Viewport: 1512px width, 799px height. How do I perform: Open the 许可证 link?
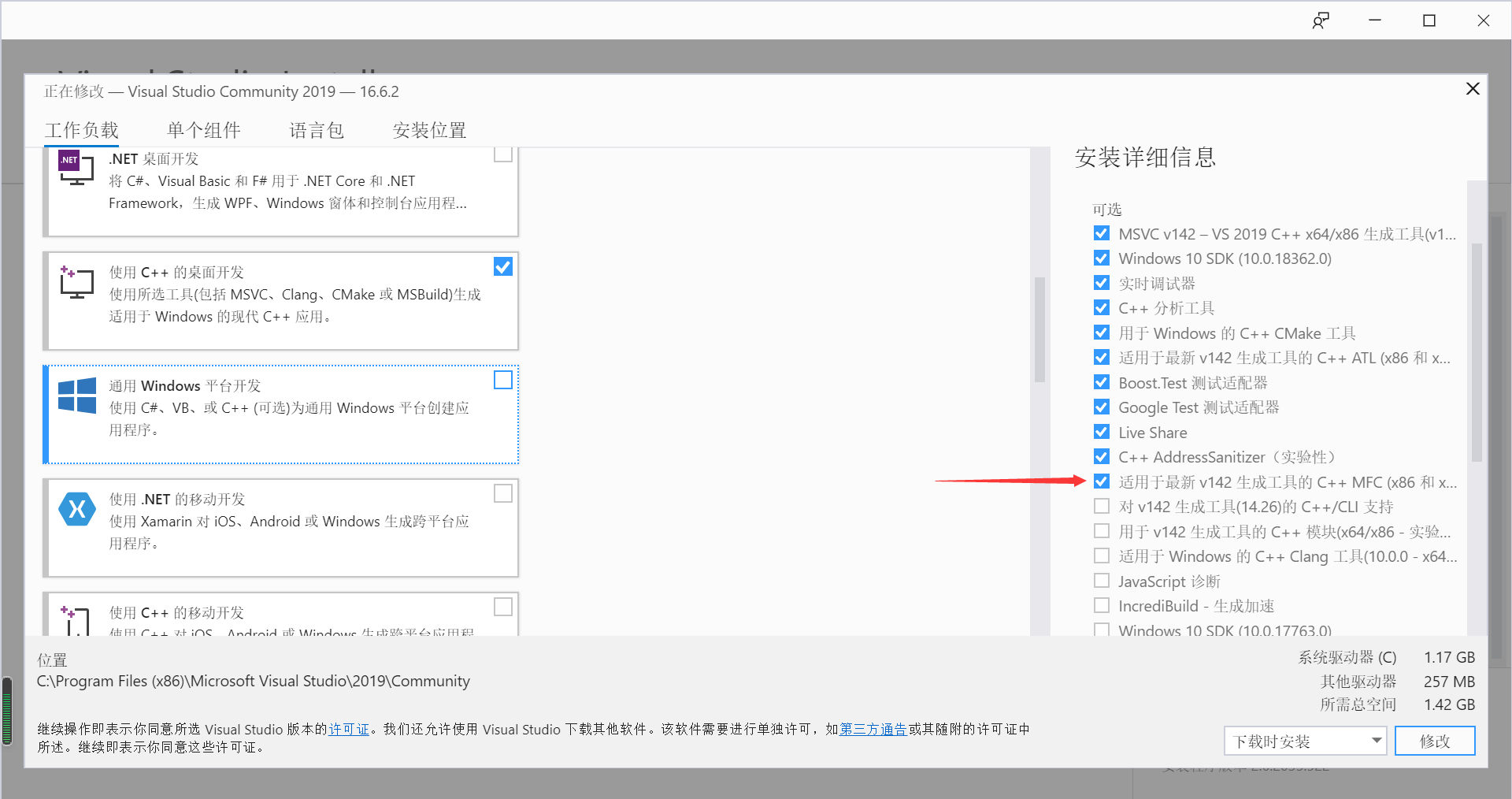coord(349,729)
